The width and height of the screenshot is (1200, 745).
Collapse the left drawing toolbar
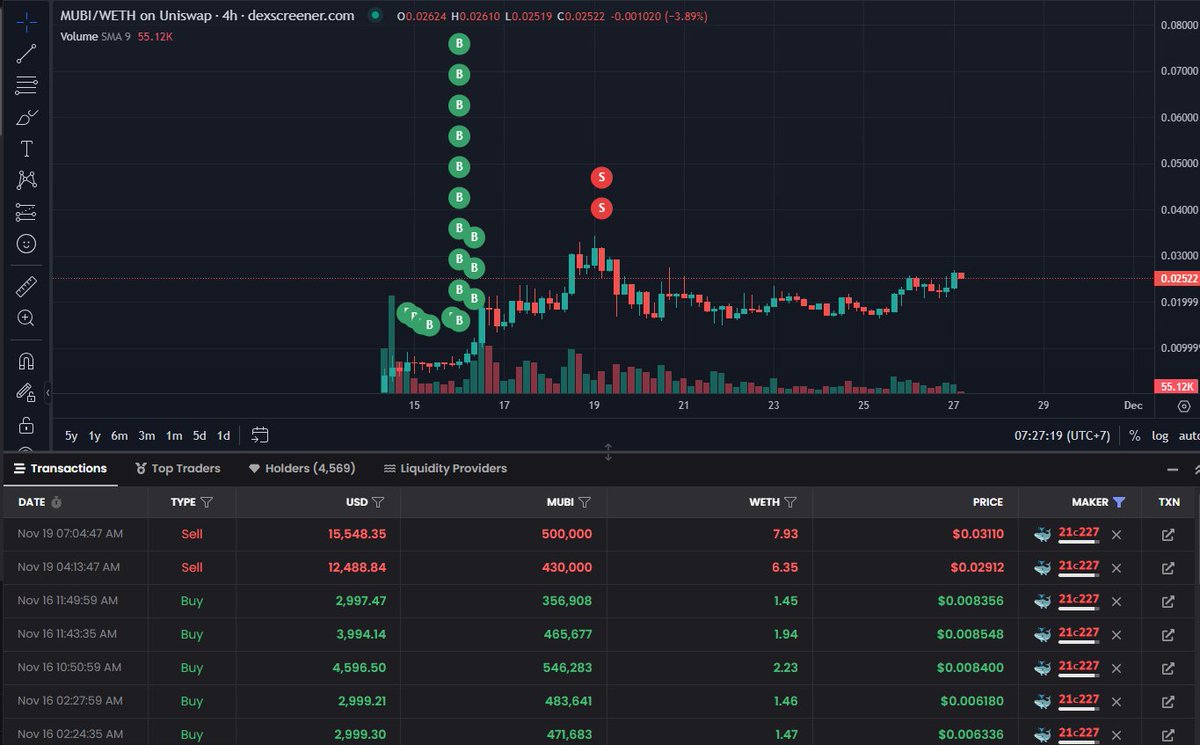click(x=47, y=393)
